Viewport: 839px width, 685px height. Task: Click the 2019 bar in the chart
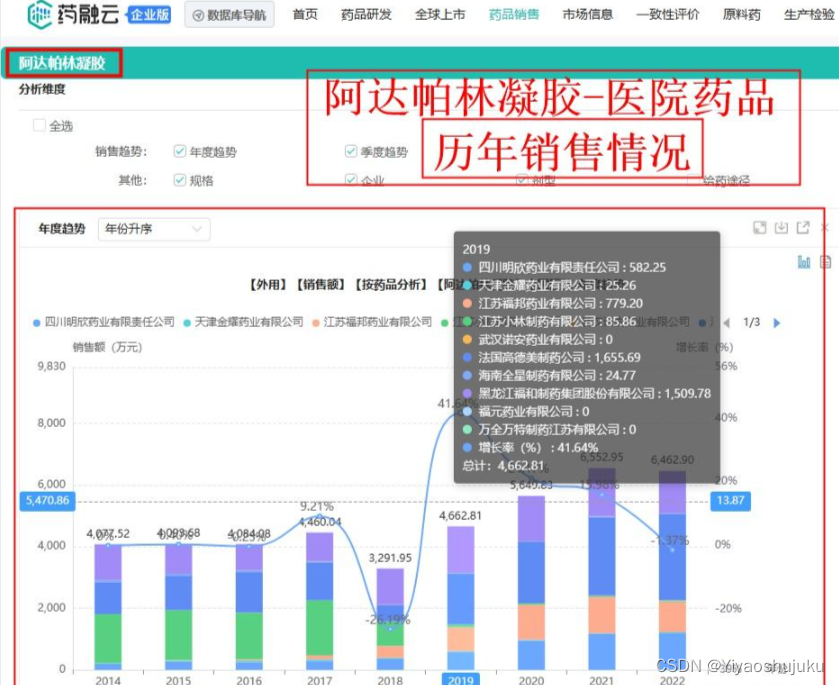pyautogui.click(x=461, y=598)
